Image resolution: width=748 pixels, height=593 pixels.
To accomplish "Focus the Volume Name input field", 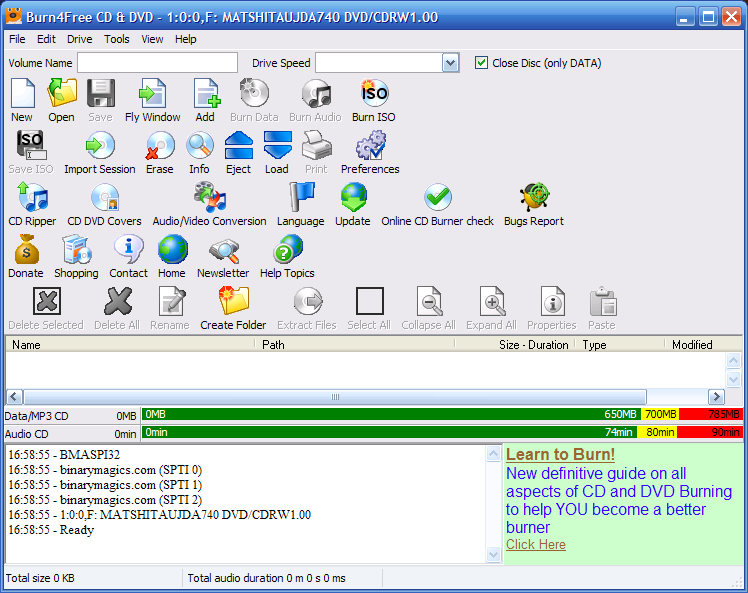I will [157, 62].
